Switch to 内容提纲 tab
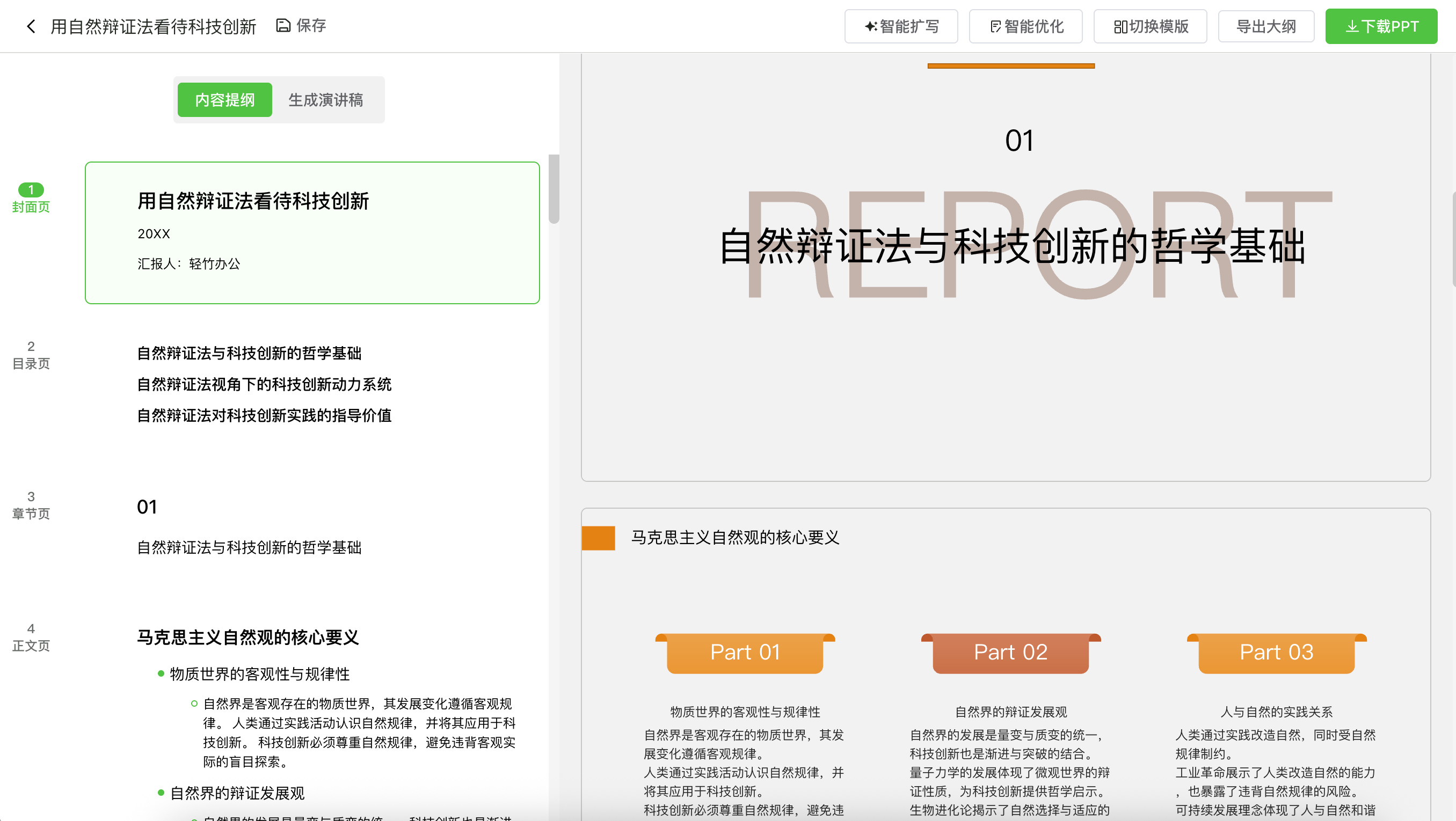The image size is (1456, 821). [224, 100]
